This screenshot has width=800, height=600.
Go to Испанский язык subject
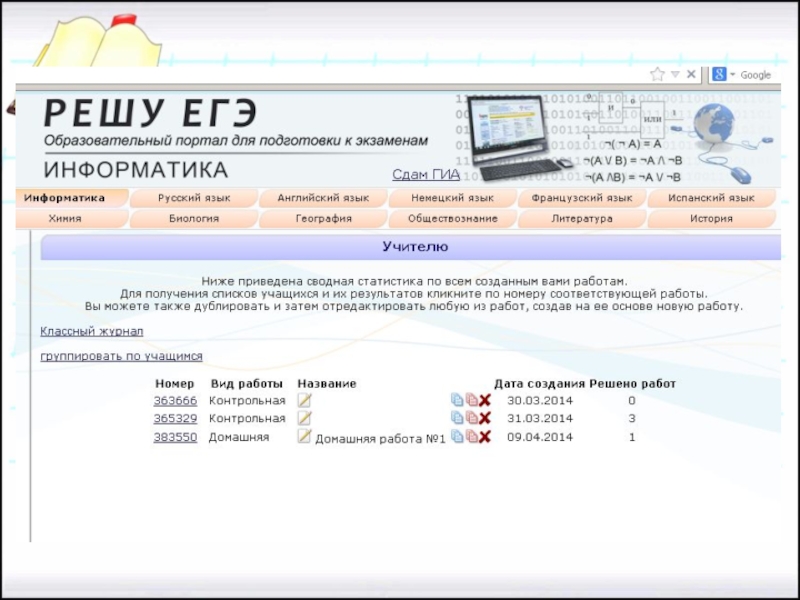pos(711,198)
